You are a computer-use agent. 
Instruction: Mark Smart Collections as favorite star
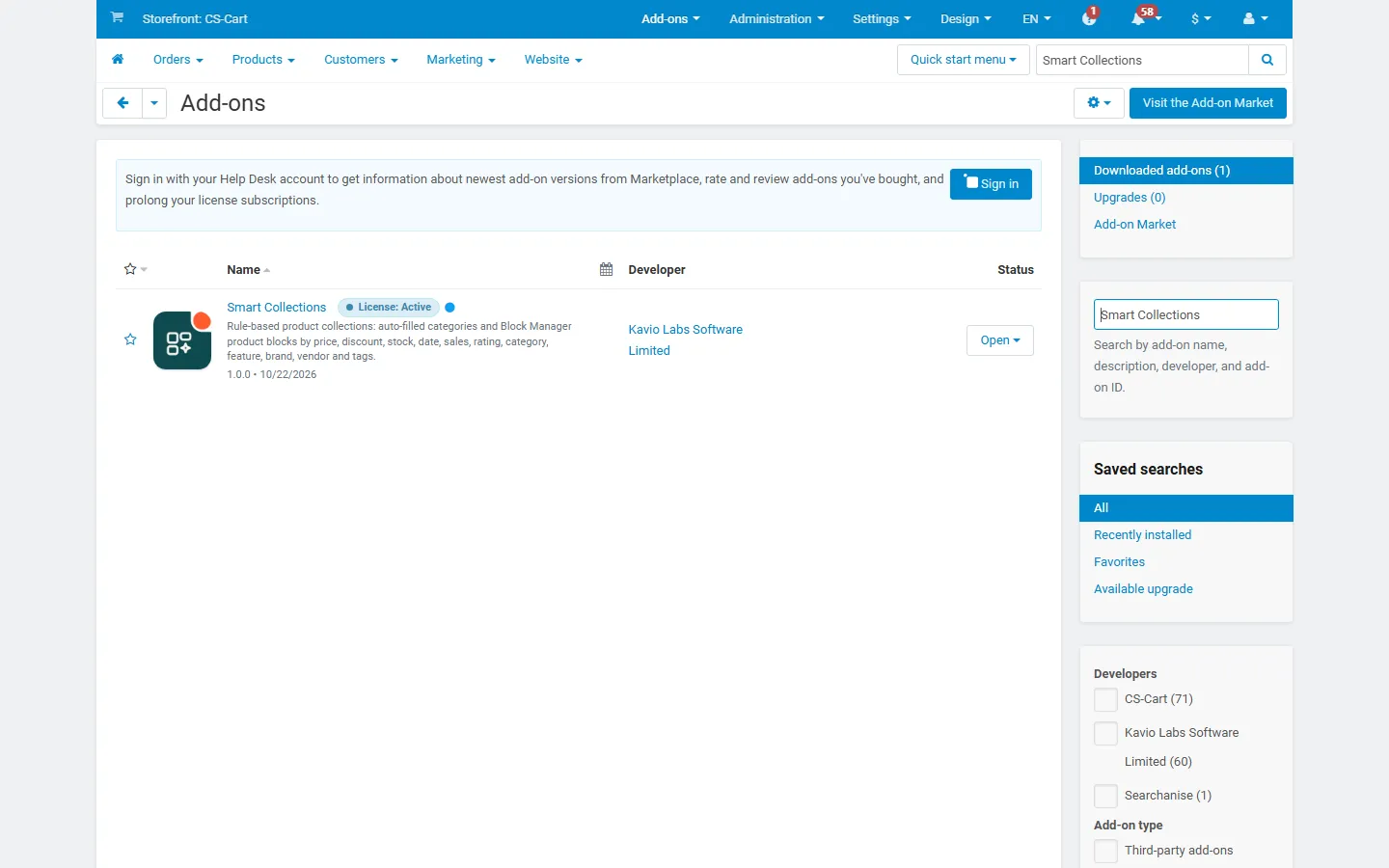(x=130, y=339)
